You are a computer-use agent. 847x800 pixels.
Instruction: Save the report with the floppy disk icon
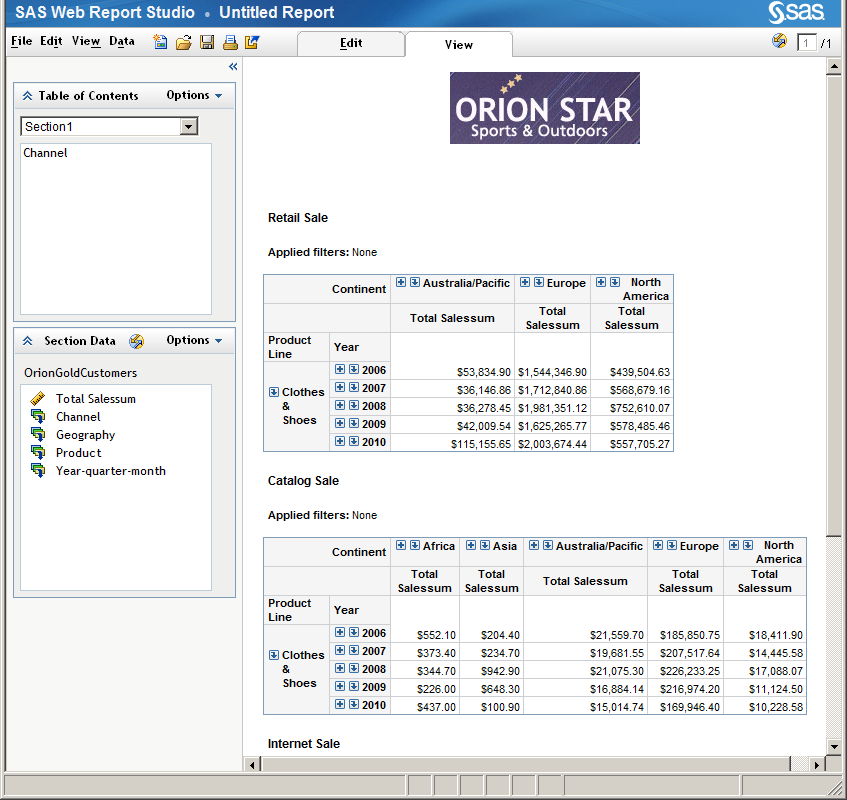[x=207, y=42]
